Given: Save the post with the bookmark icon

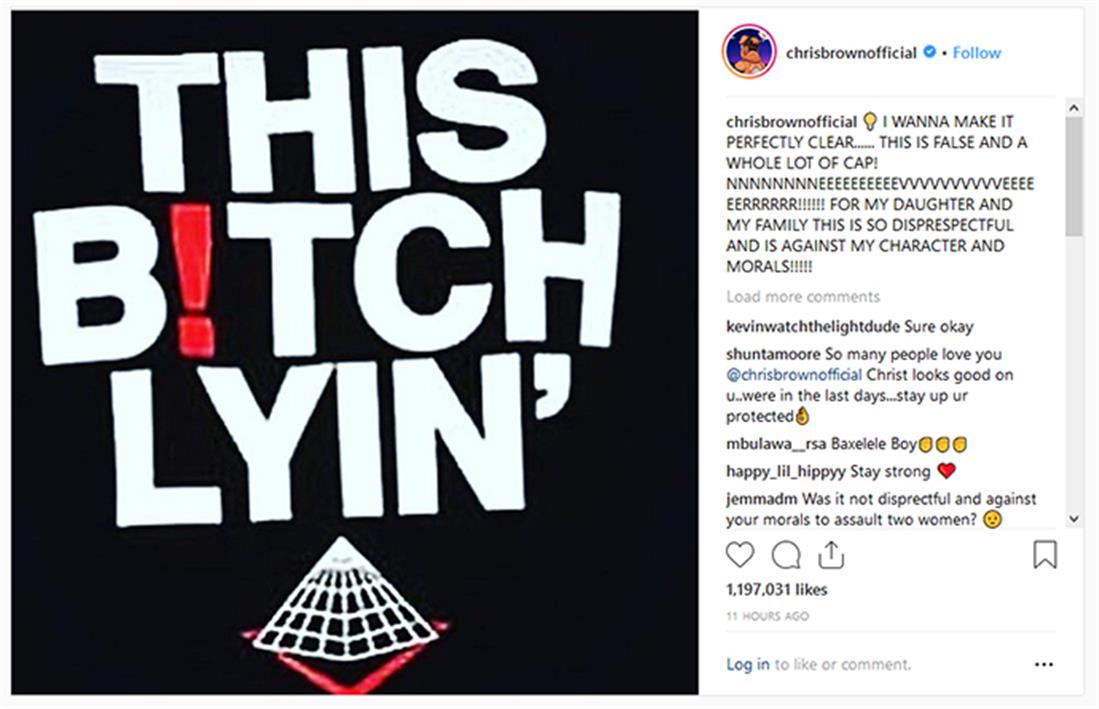Looking at the screenshot, I should click(x=1045, y=554).
